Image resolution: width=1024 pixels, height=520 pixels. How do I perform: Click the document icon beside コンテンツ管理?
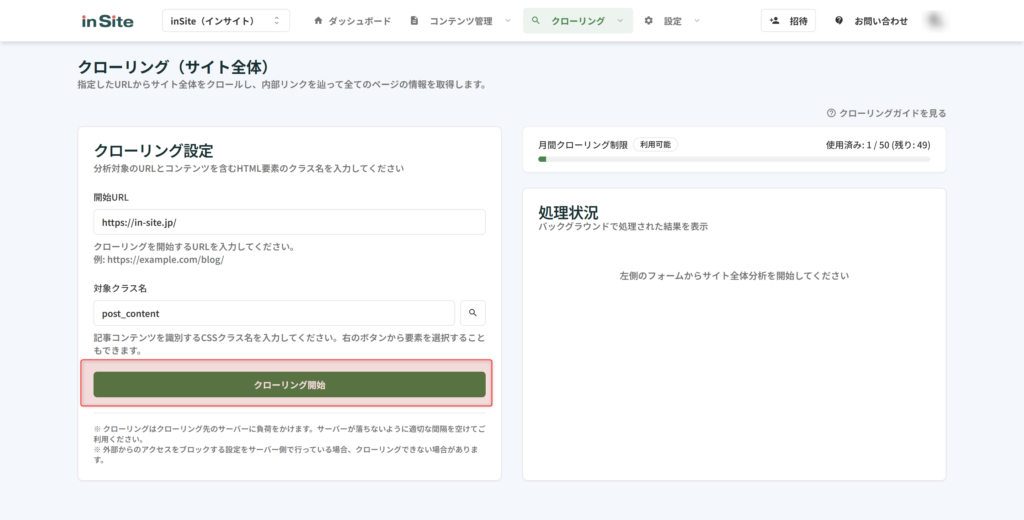[x=414, y=21]
